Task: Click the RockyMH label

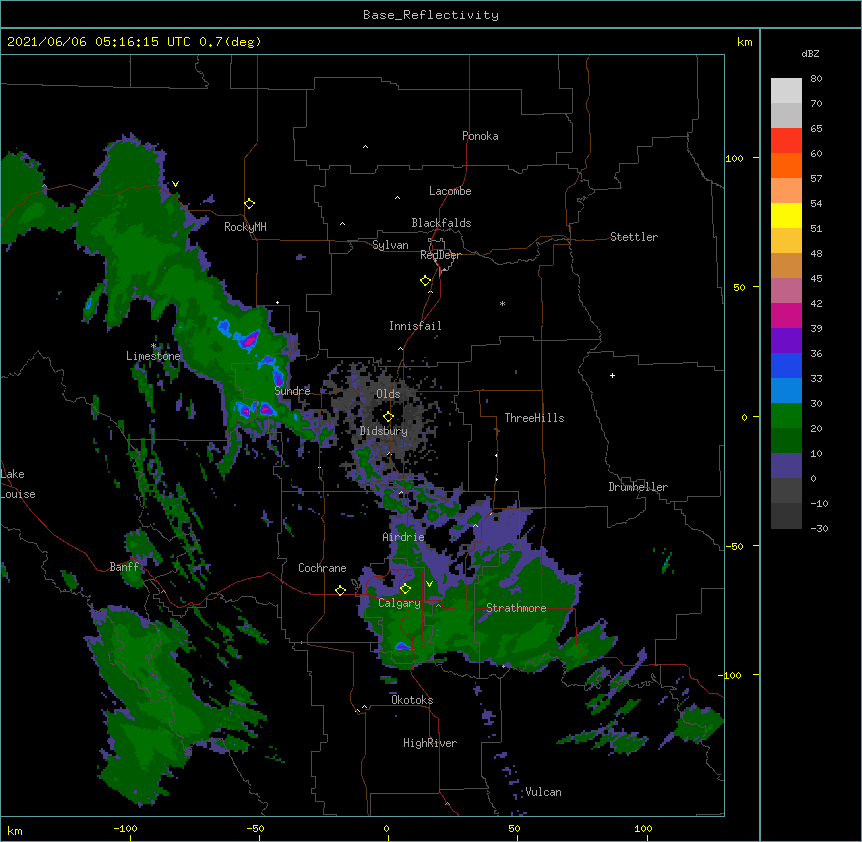Action: [245, 227]
